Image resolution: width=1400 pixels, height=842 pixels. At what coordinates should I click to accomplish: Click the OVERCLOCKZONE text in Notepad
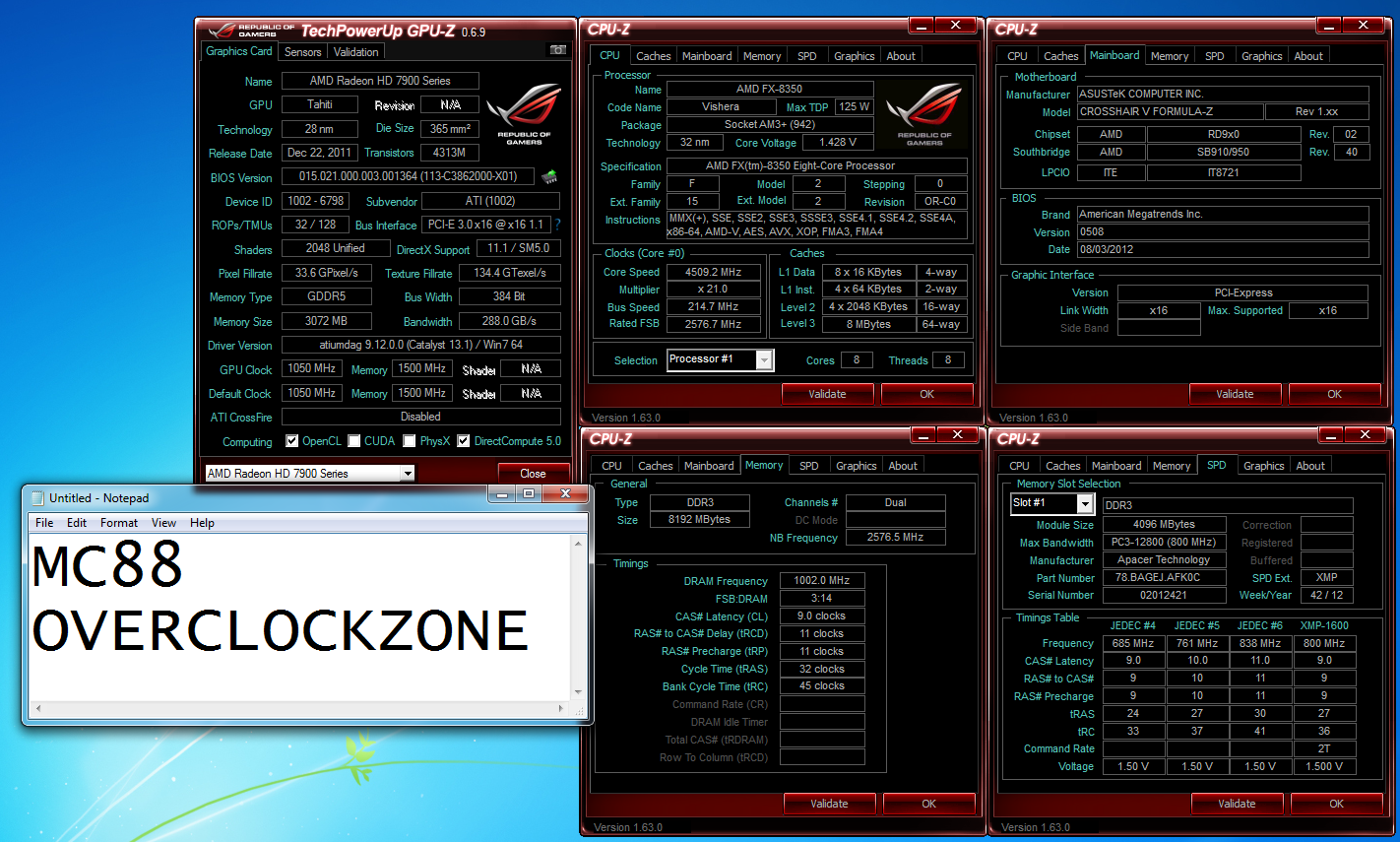281,630
